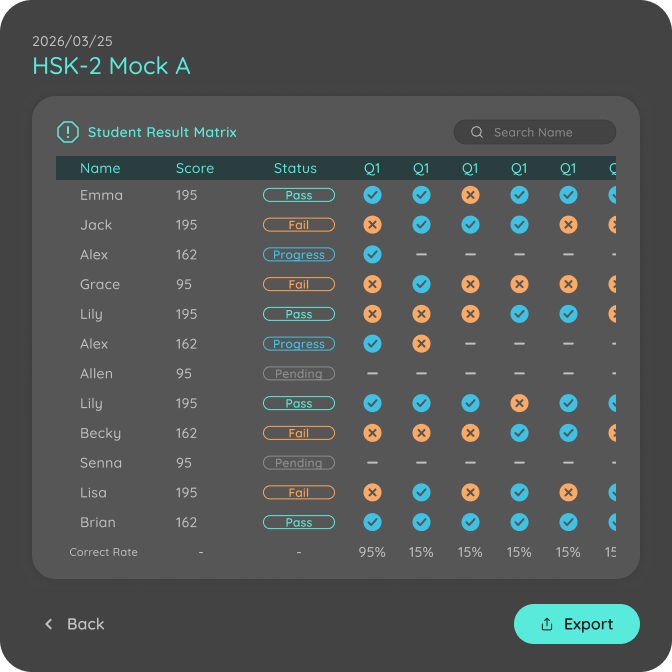Select Lisa's second Q1 check mark
This screenshot has height=672, width=672.
421,492
